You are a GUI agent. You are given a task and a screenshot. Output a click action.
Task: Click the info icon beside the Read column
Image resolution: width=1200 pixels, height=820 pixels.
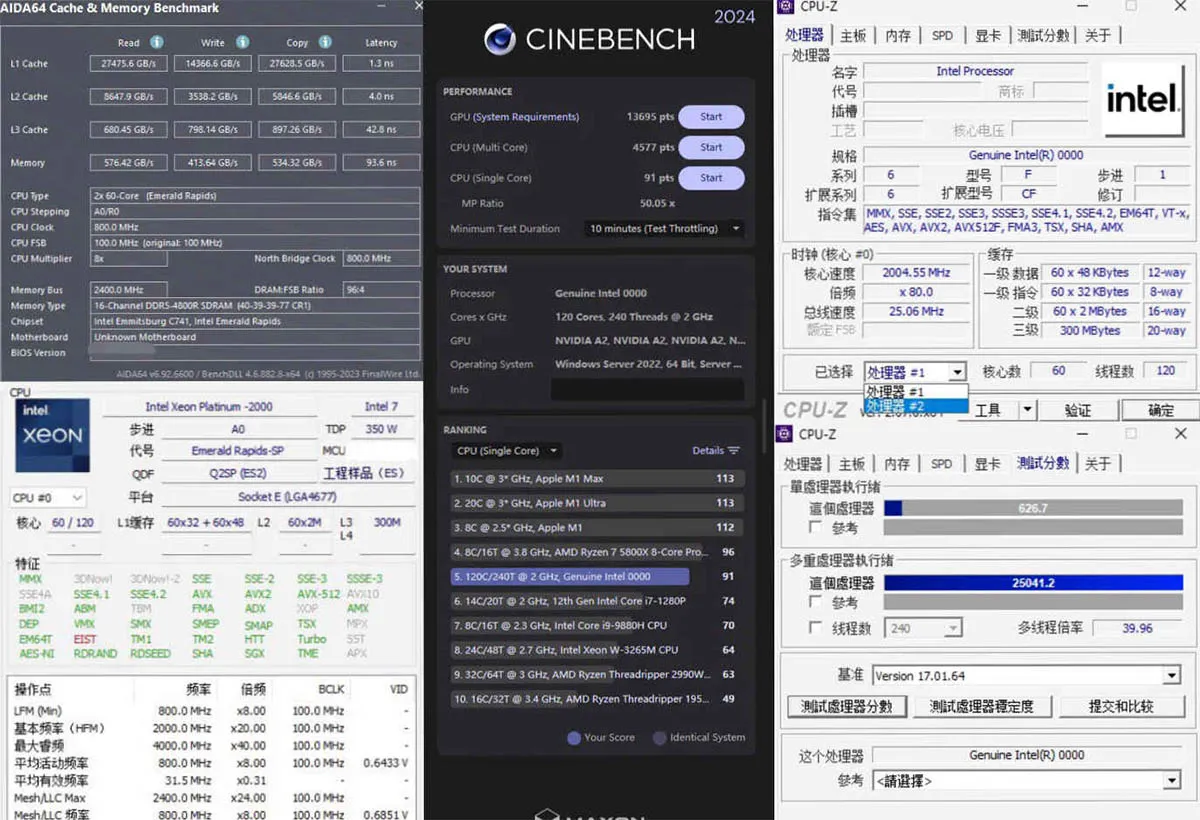click(156, 43)
